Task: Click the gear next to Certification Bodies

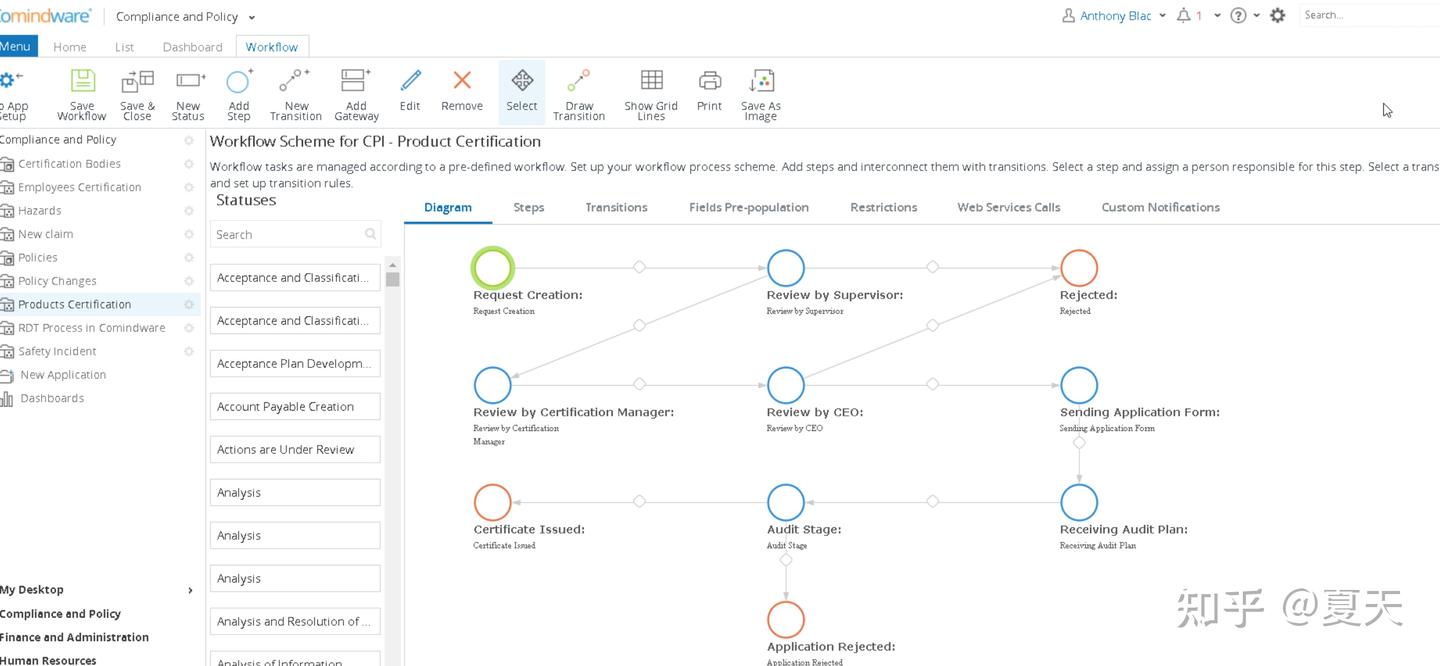Action: click(x=188, y=164)
